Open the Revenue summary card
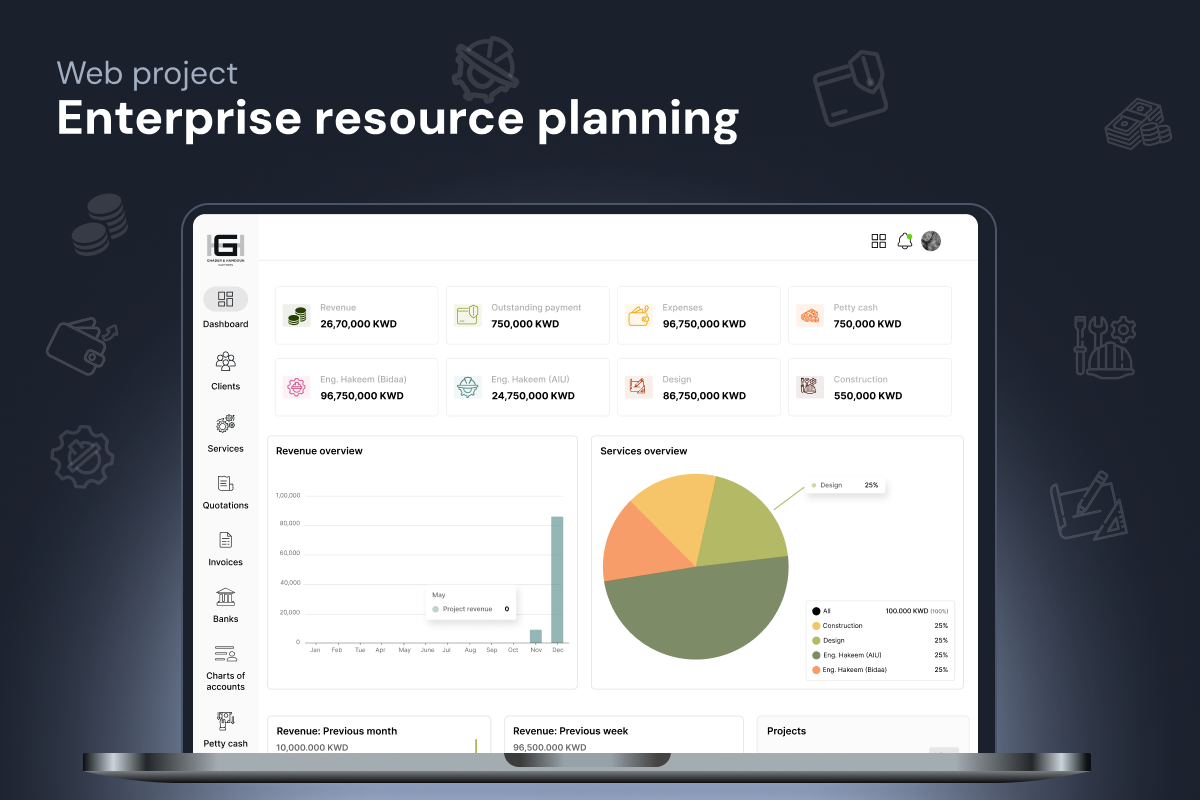The image size is (1200, 800). click(356, 316)
